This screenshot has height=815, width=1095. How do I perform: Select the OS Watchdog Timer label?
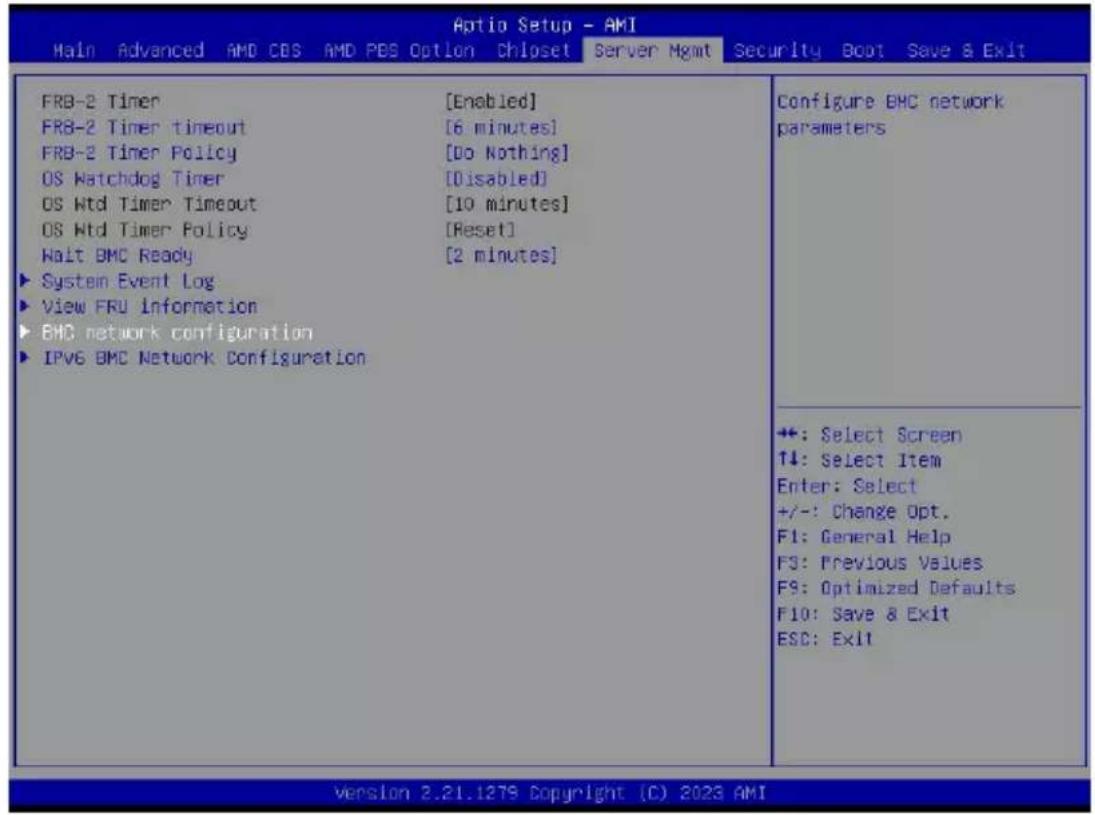click(133, 179)
